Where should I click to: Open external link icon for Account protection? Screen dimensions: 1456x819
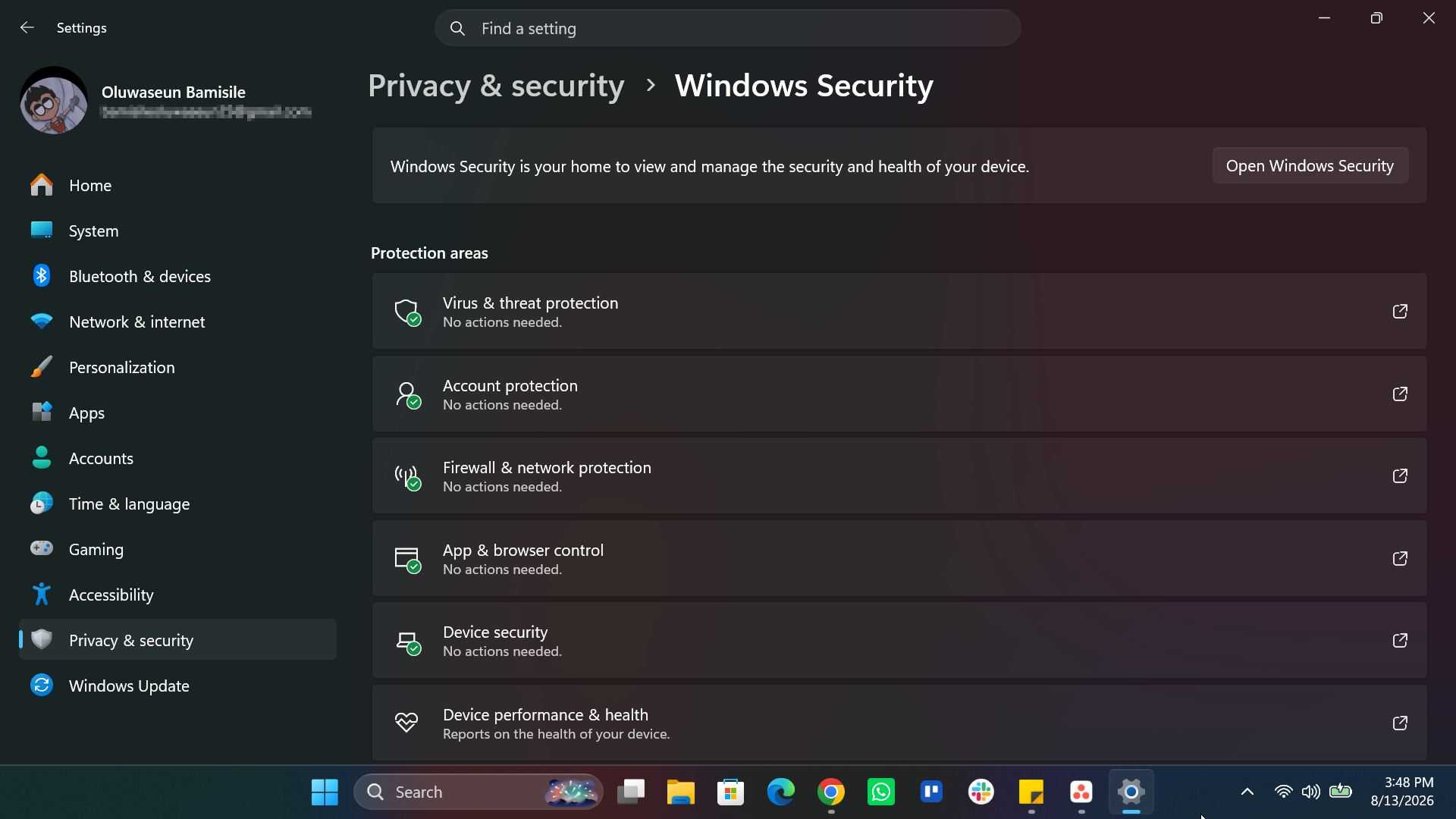1400,394
